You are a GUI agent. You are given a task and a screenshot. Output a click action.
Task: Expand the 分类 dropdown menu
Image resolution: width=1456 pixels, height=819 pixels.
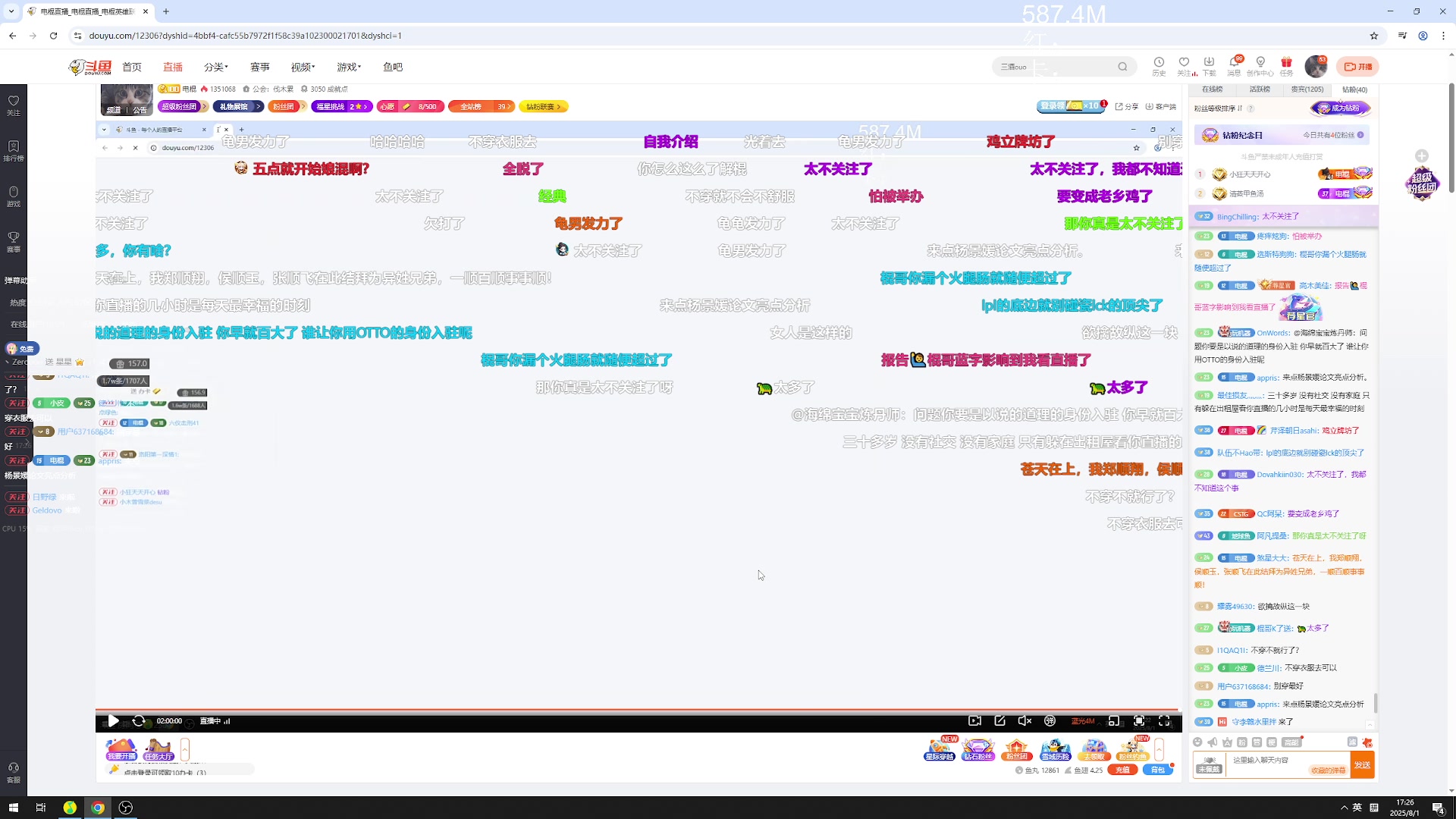pos(215,67)
